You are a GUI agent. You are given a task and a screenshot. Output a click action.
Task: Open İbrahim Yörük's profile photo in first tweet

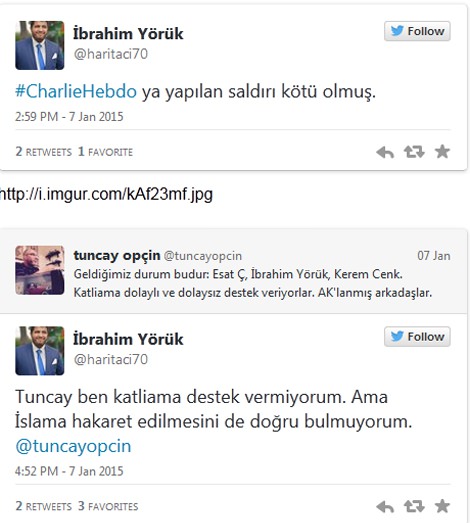(40, 45)
